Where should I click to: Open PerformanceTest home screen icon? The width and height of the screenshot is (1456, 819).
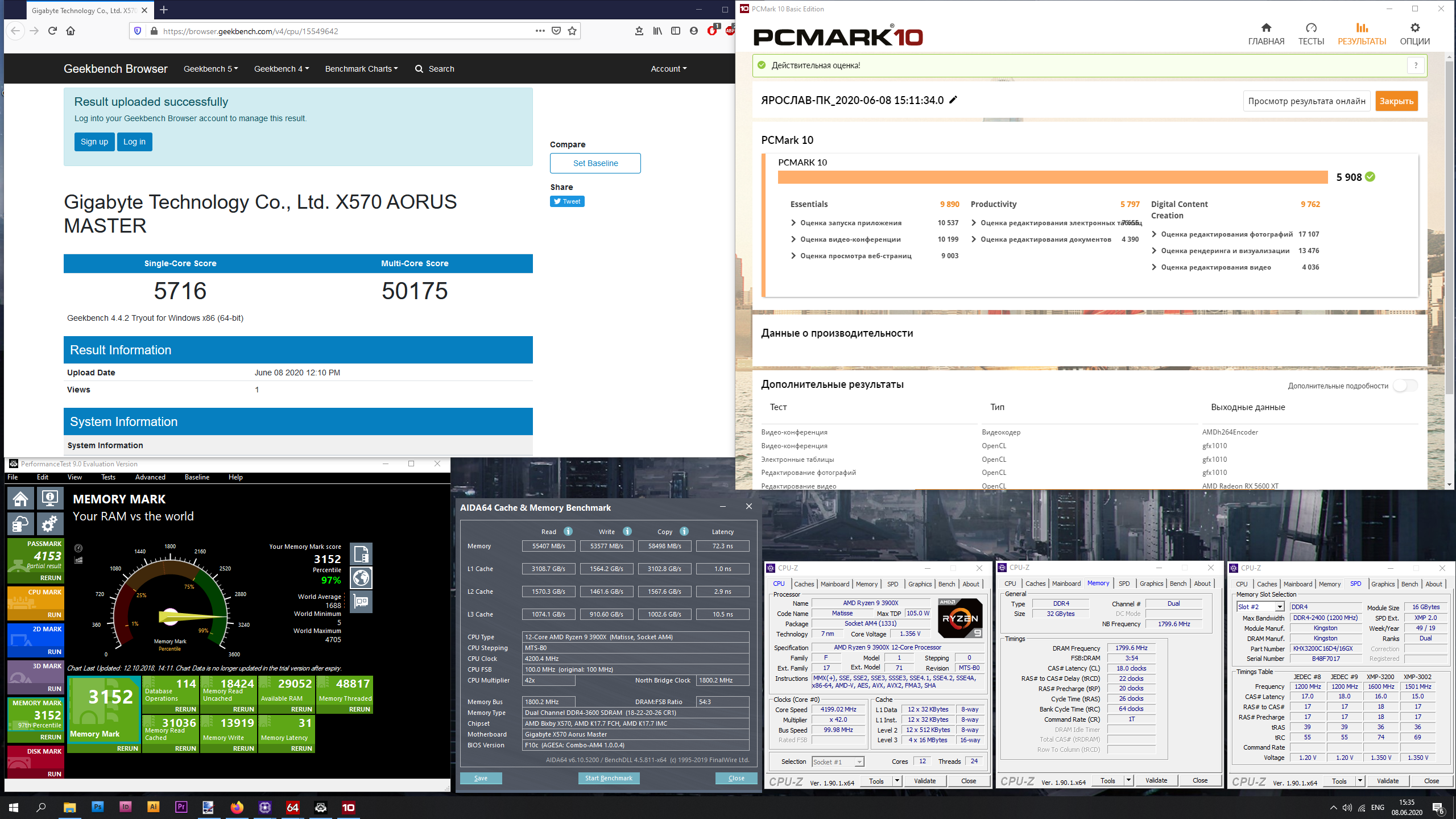(x=21, y=499)
